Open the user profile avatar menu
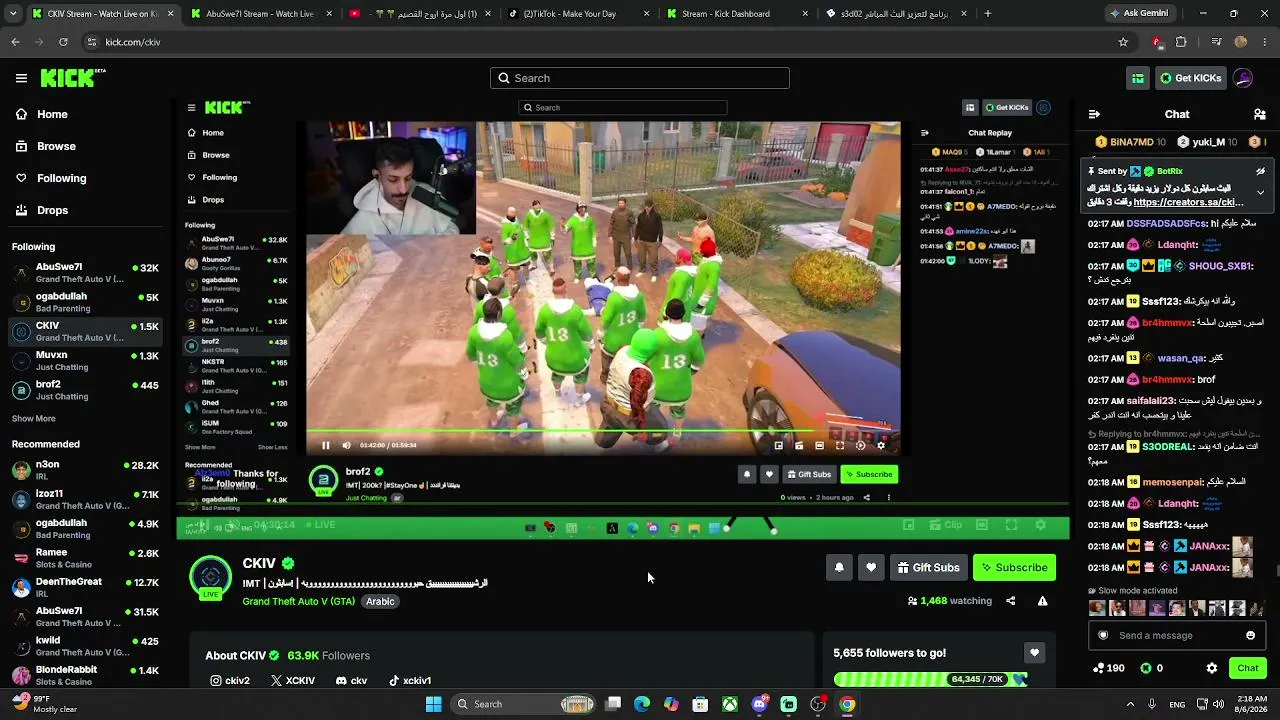Image resolution: width=1280 pixels, height=720 pixels. click(1243, 78)
